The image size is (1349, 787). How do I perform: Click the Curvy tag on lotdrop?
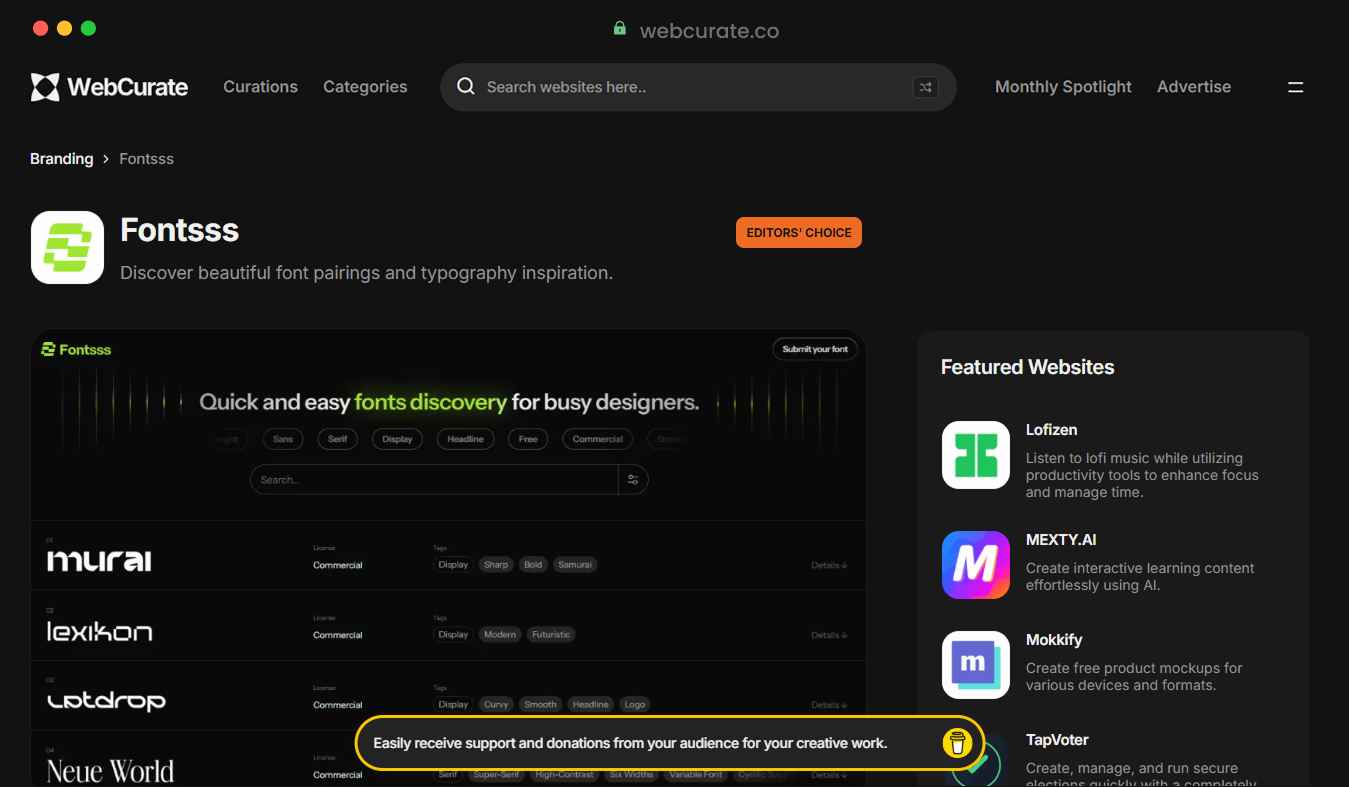click(x=496, y=705)
